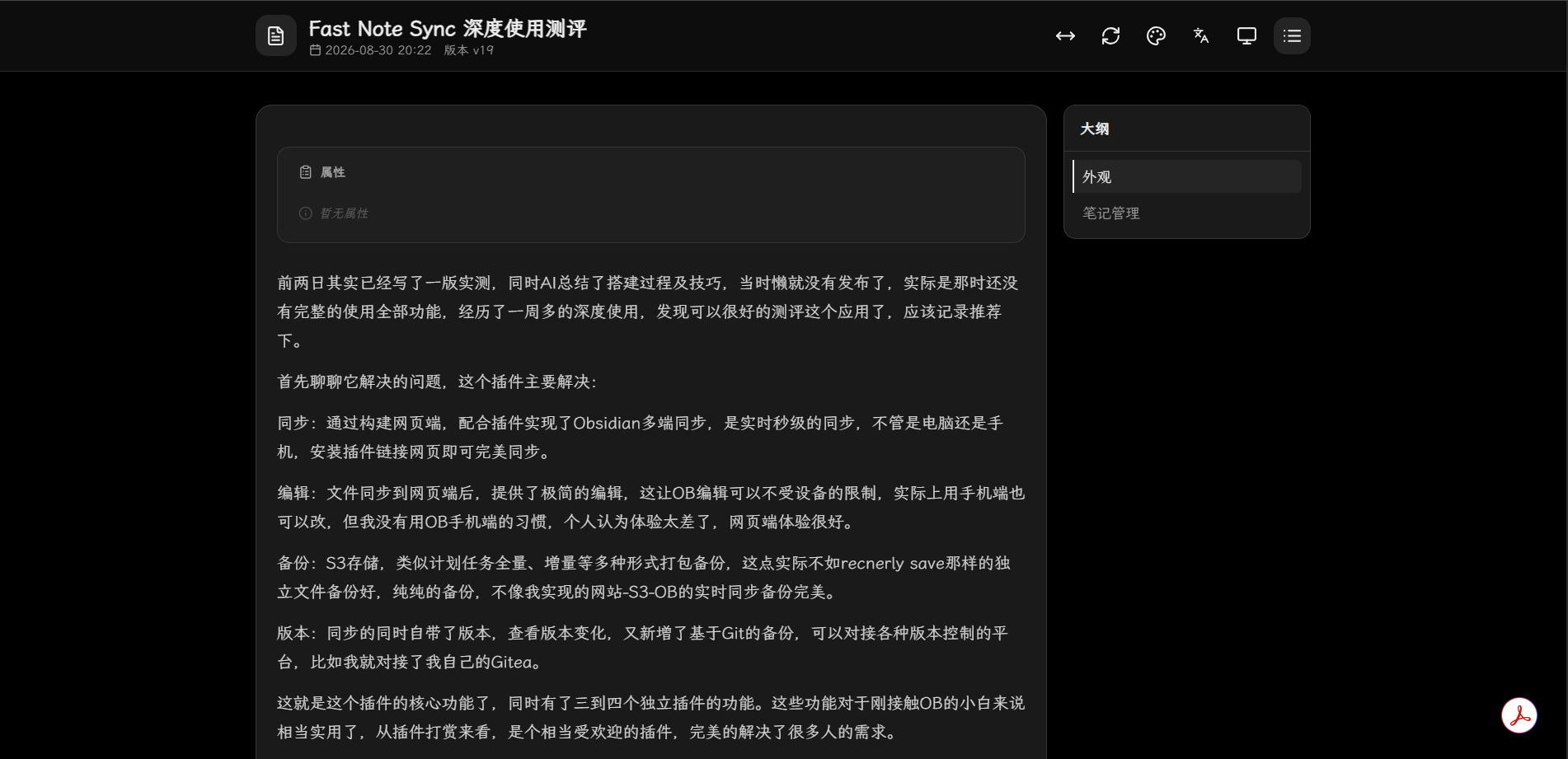This screenshot has width=1568, height=759.
Task: Open the color theme palette icon
Action: tap(1156, 35)
